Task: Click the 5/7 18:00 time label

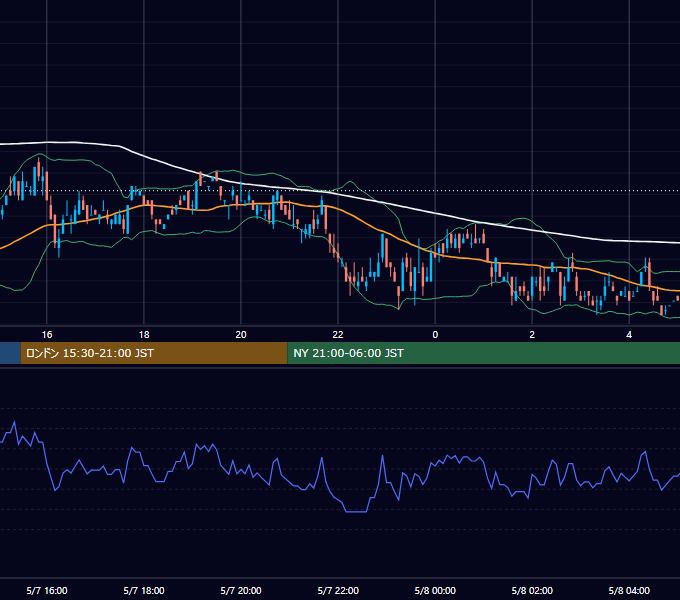Action: 144,590
